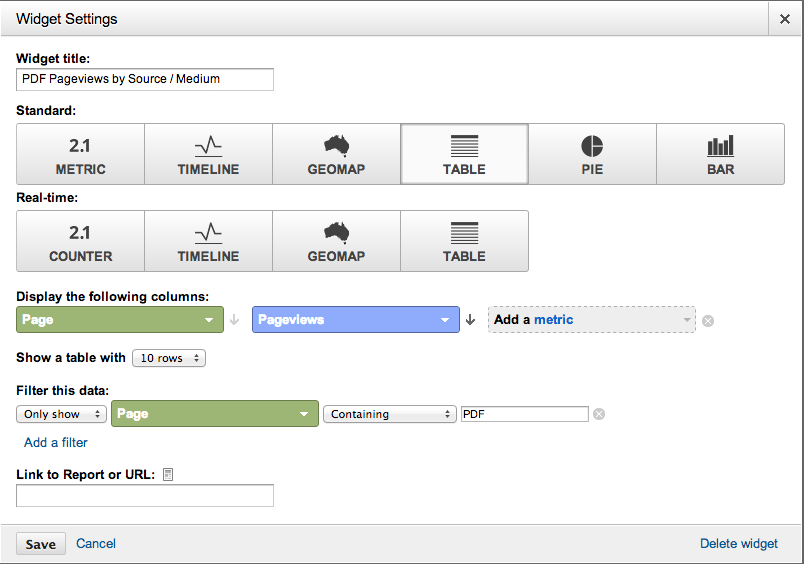Screen dimensions: 804x564
Task: Choose the real-time Timeline widget
Action: pyautogui.click(x=208, y=241)
